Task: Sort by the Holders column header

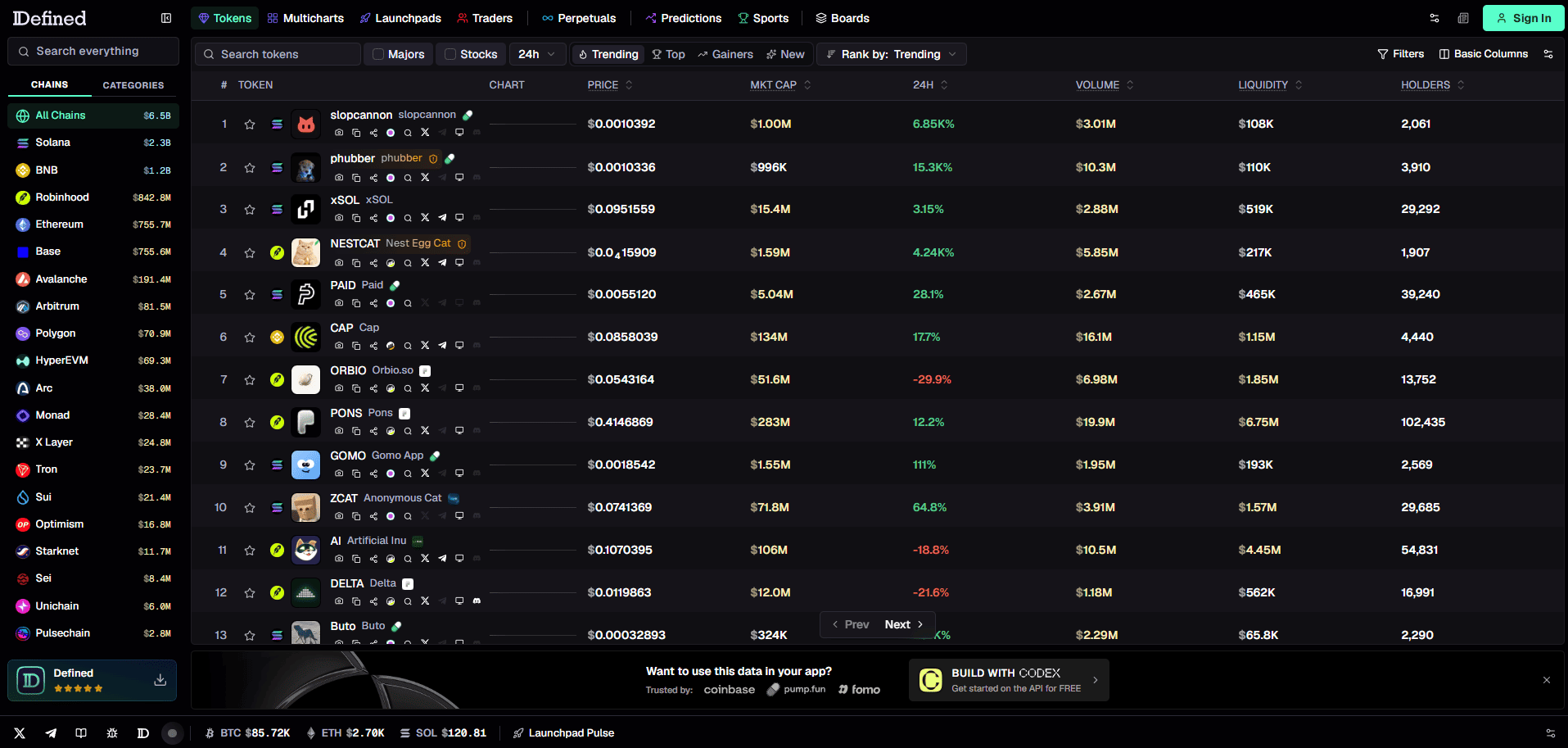Action: pos(1432,85)
